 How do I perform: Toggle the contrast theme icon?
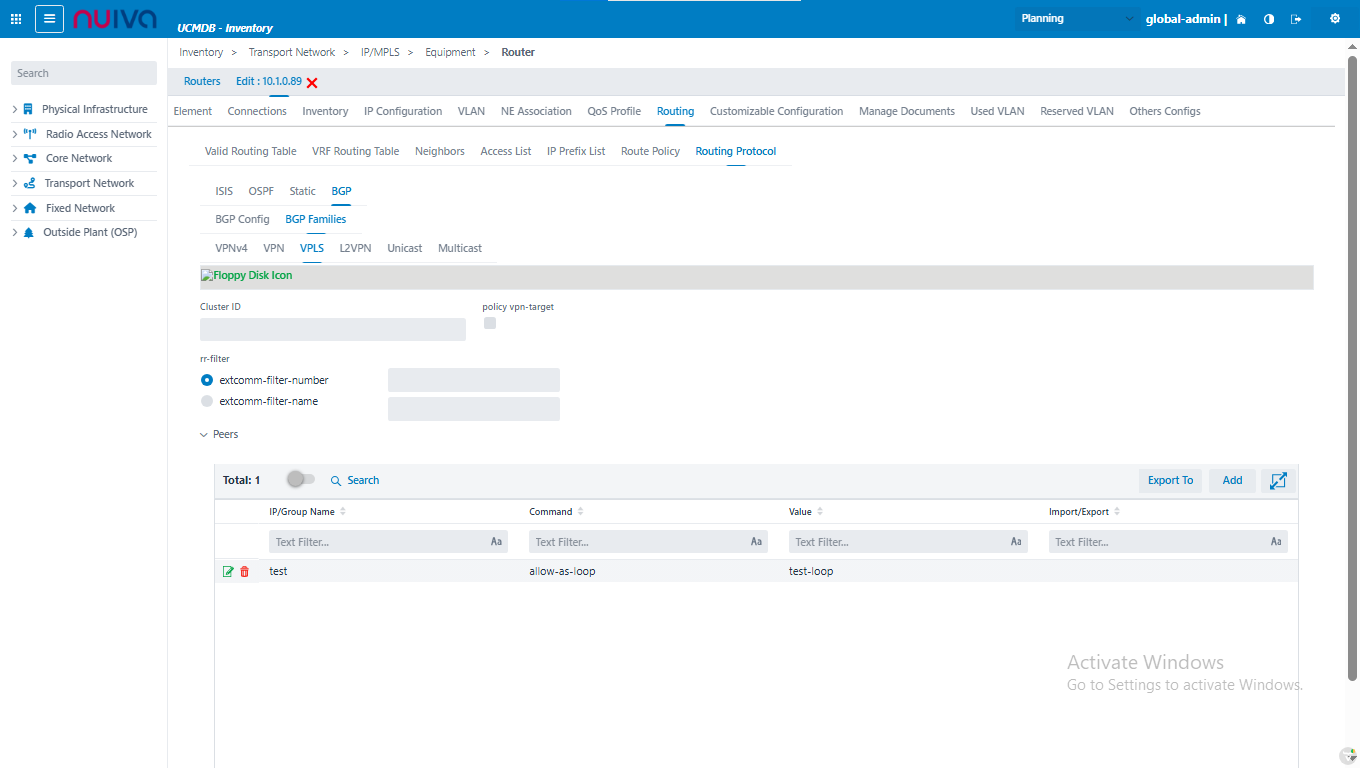(1269, 19)
